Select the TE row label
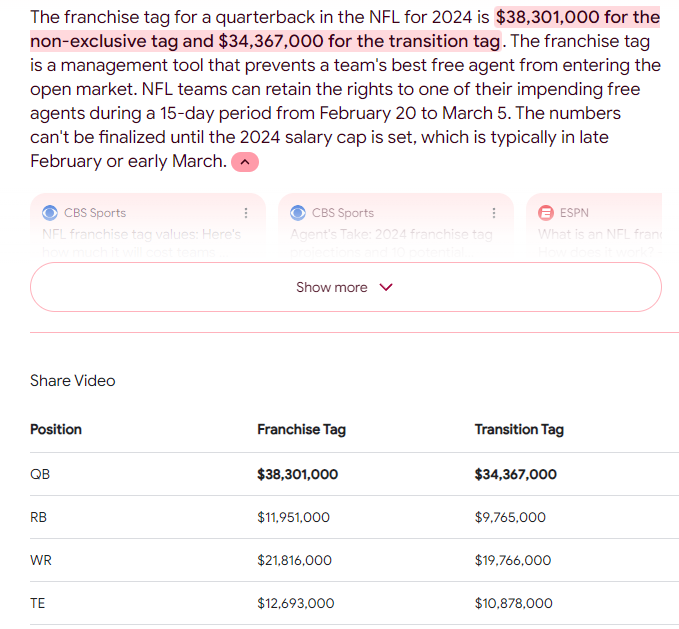This screenshot has width=679, height=629. point(39,603)
